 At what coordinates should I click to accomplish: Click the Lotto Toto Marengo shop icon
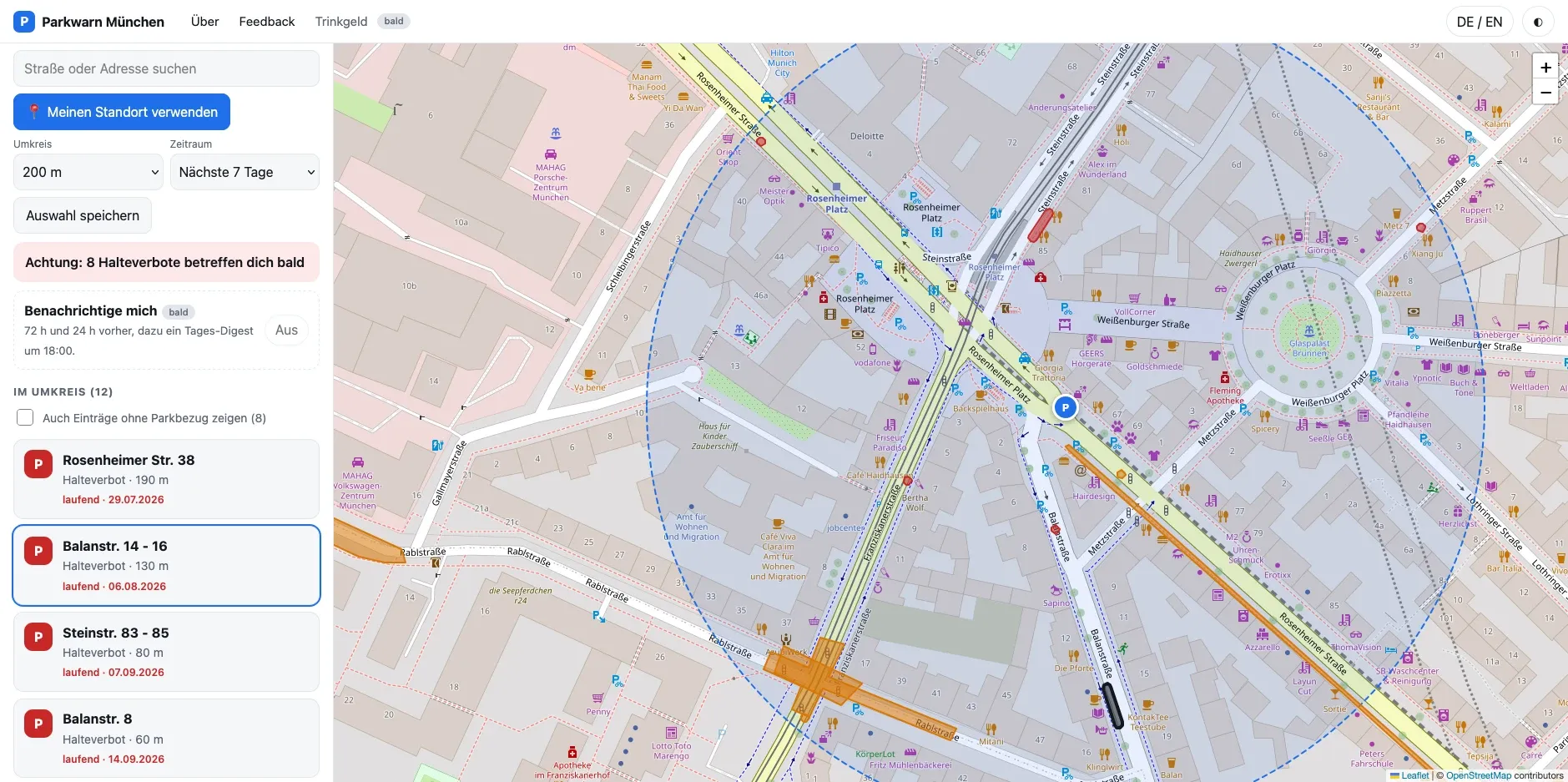[x=671, y=733]
